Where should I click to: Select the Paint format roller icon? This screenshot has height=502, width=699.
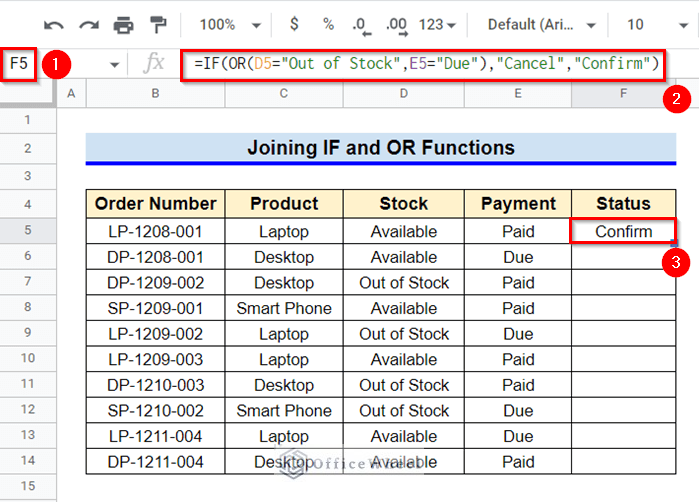point(158,25)
